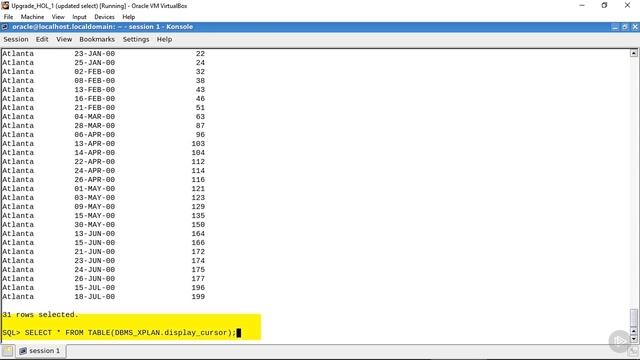640x360 pixels.
Task: Click the row with date 08-FEB-00
Action: (x=103, y=80)
